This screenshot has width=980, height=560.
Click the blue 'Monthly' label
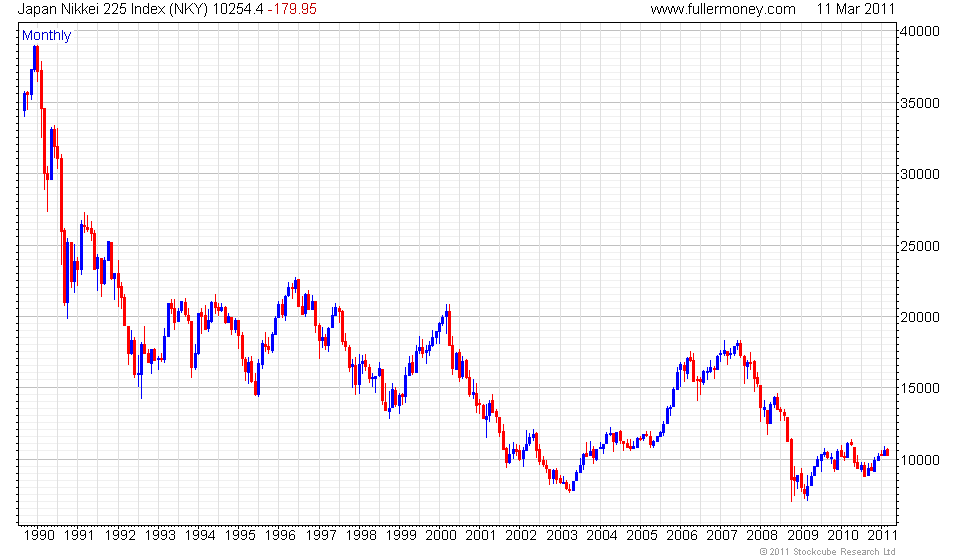coord(46,36)
